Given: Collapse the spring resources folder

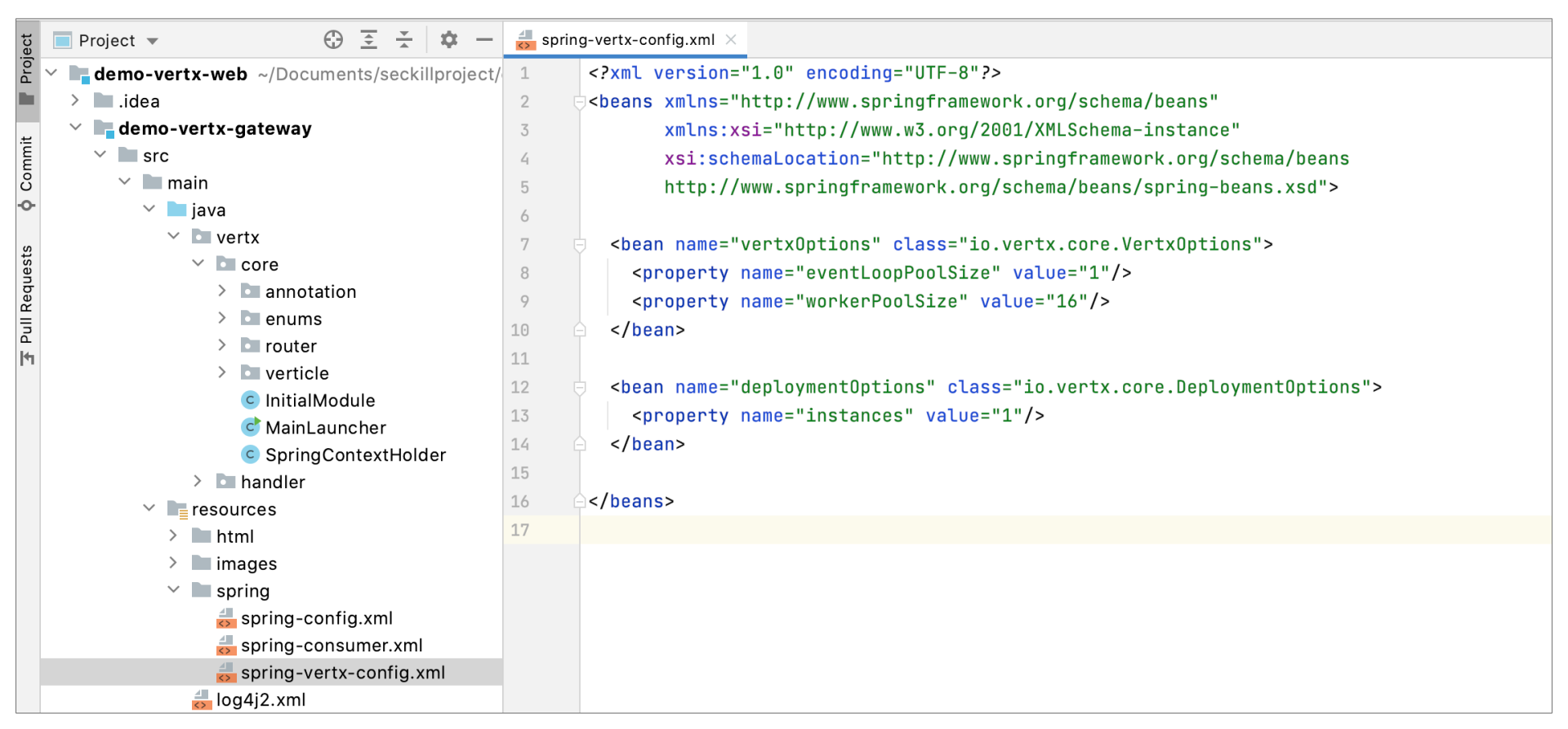Looking at the screenshot, I should click(x=173, y=590).
